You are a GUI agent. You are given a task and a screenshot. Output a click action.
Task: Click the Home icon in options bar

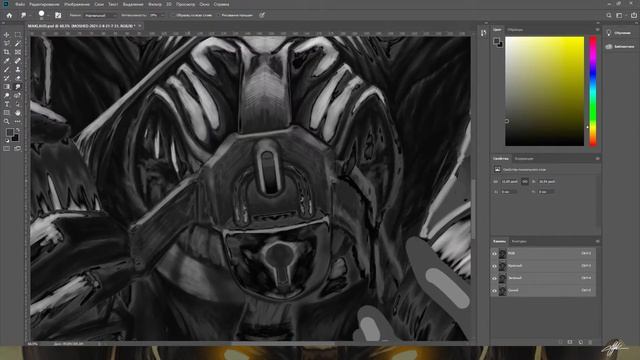[x=9, y=15]
